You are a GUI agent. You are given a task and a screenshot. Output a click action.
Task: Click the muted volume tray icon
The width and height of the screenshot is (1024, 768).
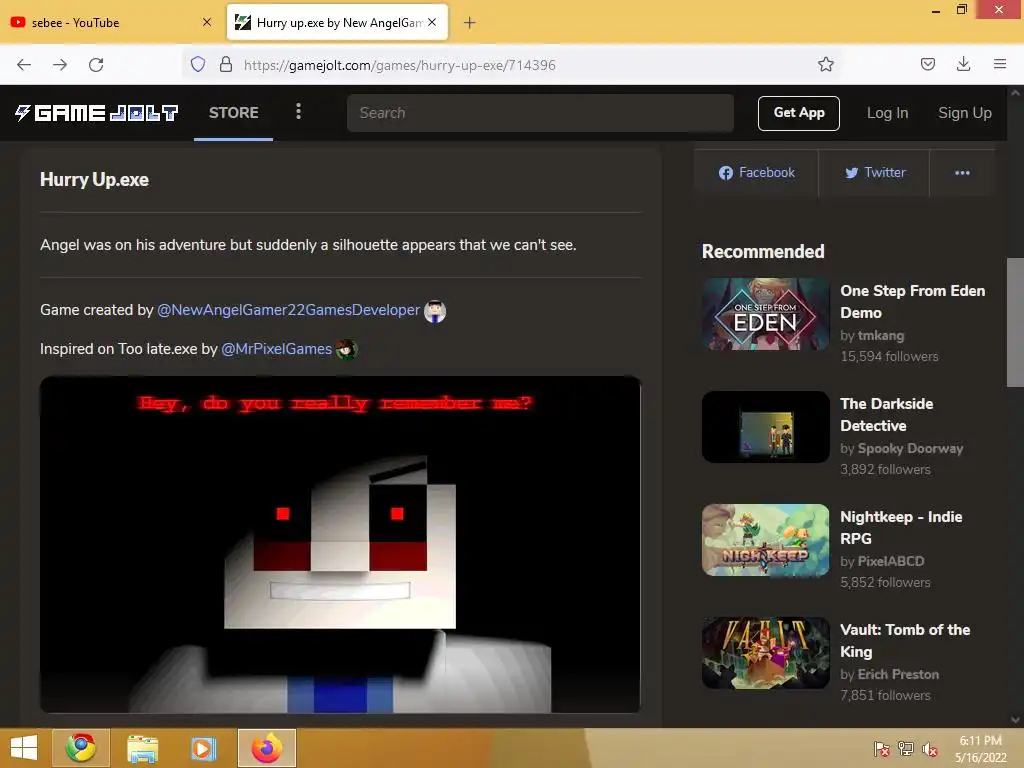click(930, 749)
